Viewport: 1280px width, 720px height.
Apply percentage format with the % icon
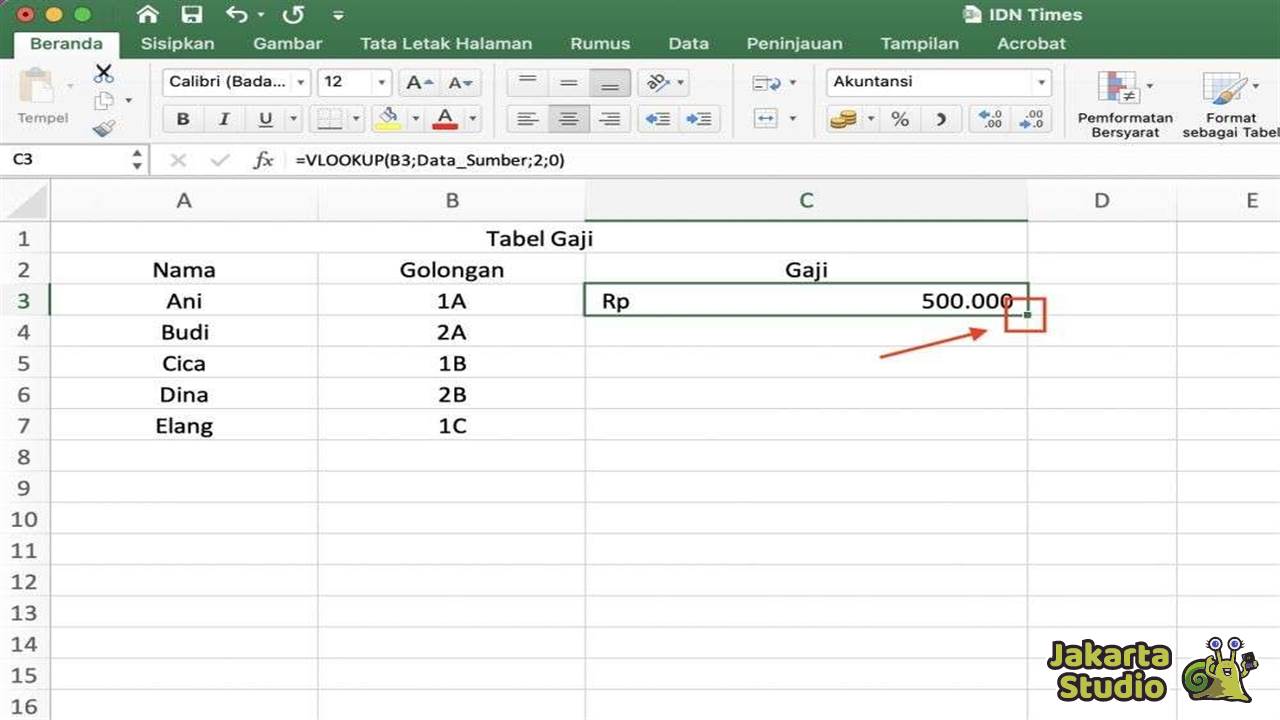(x=898, y=119)
